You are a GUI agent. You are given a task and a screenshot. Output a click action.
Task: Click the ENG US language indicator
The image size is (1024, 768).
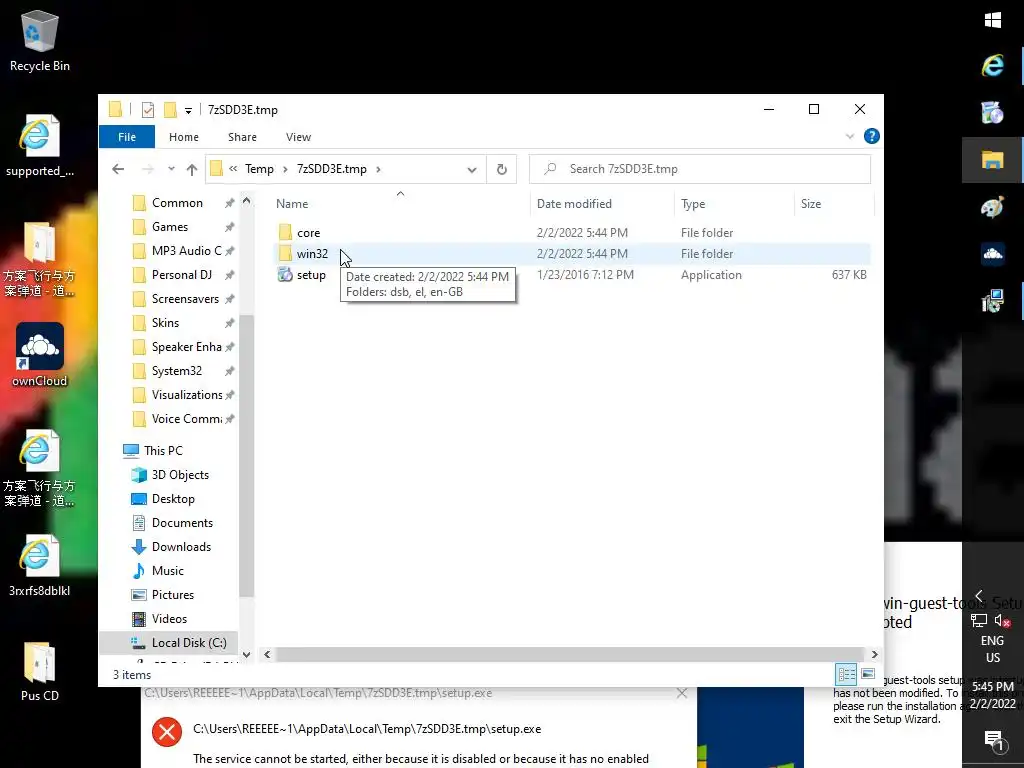point(993,649)
